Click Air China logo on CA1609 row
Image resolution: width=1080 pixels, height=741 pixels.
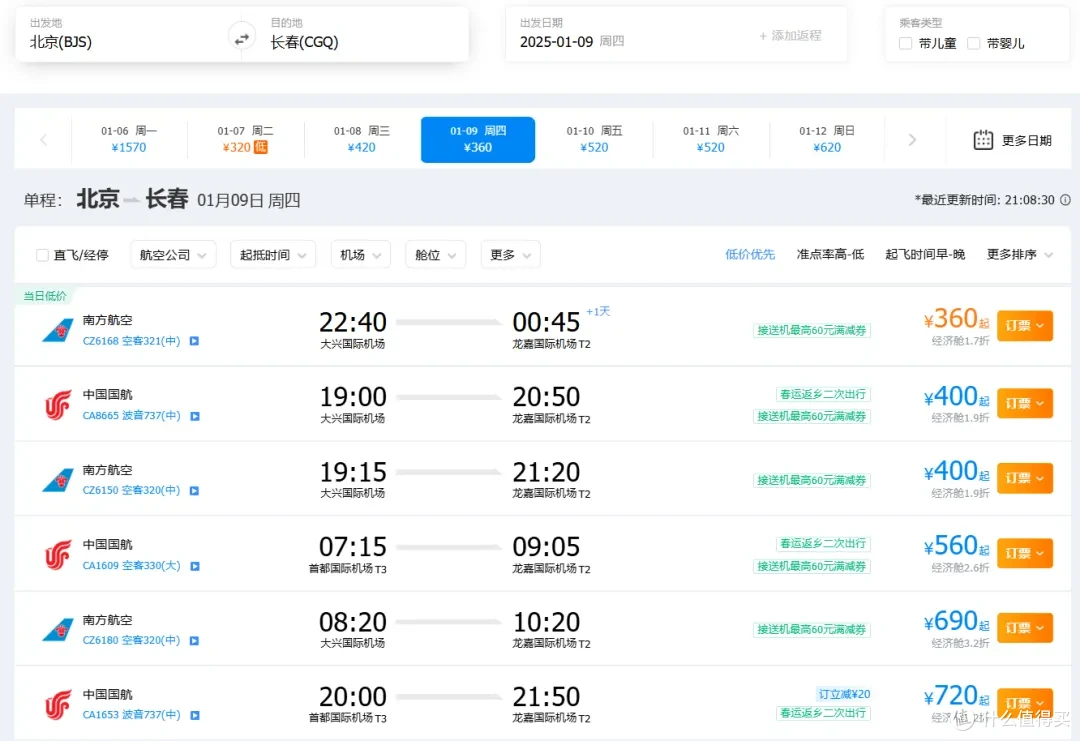pyautogui.click(x=58, y=555)
